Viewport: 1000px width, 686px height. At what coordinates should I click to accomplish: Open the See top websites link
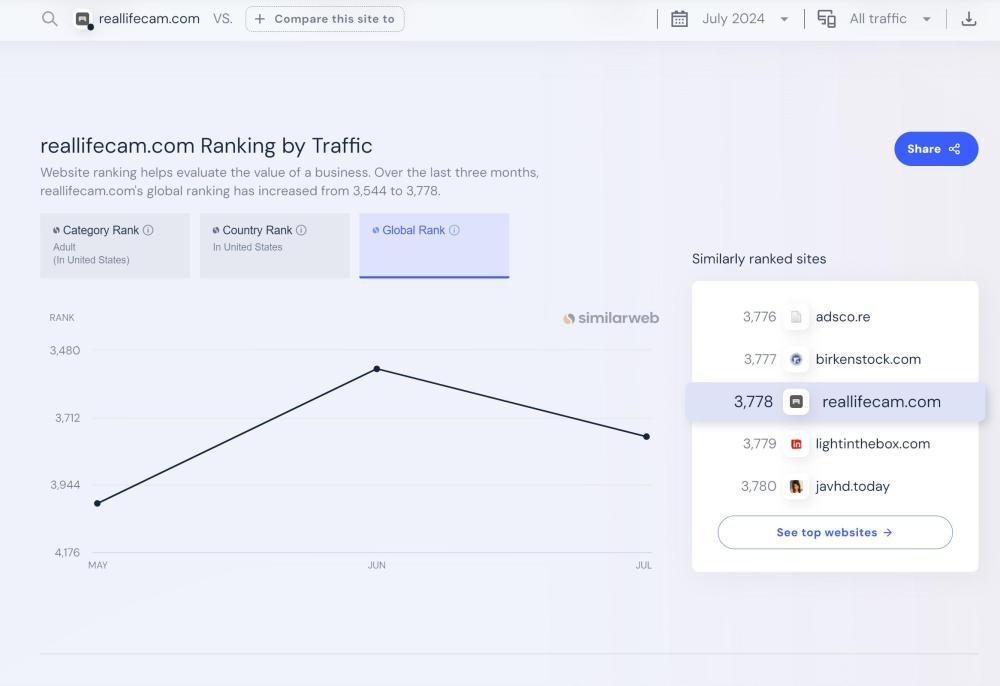834,533
